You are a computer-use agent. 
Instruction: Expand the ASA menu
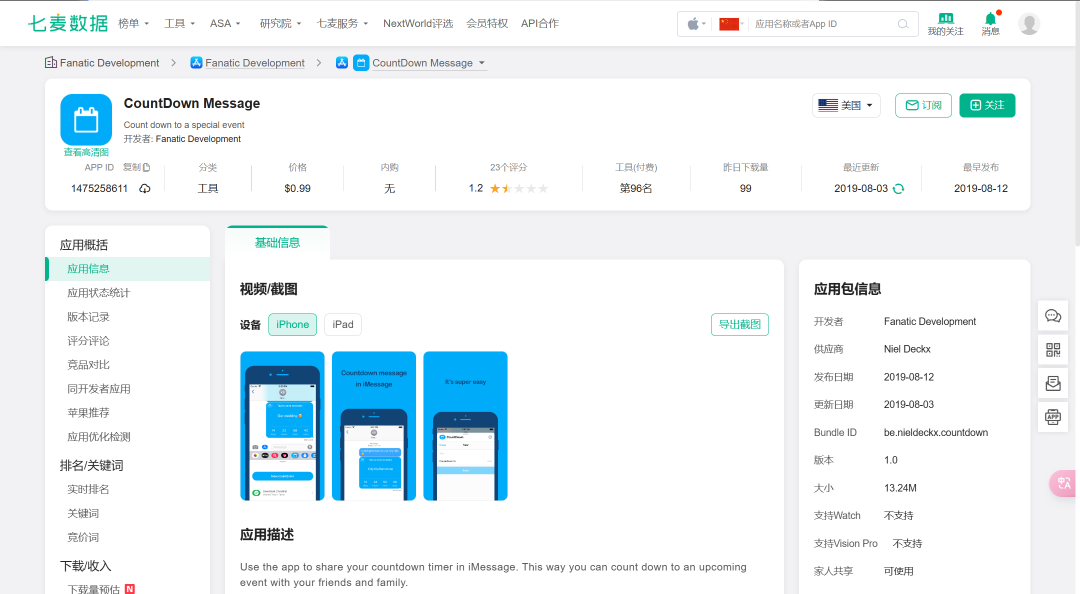coord(225,23)
